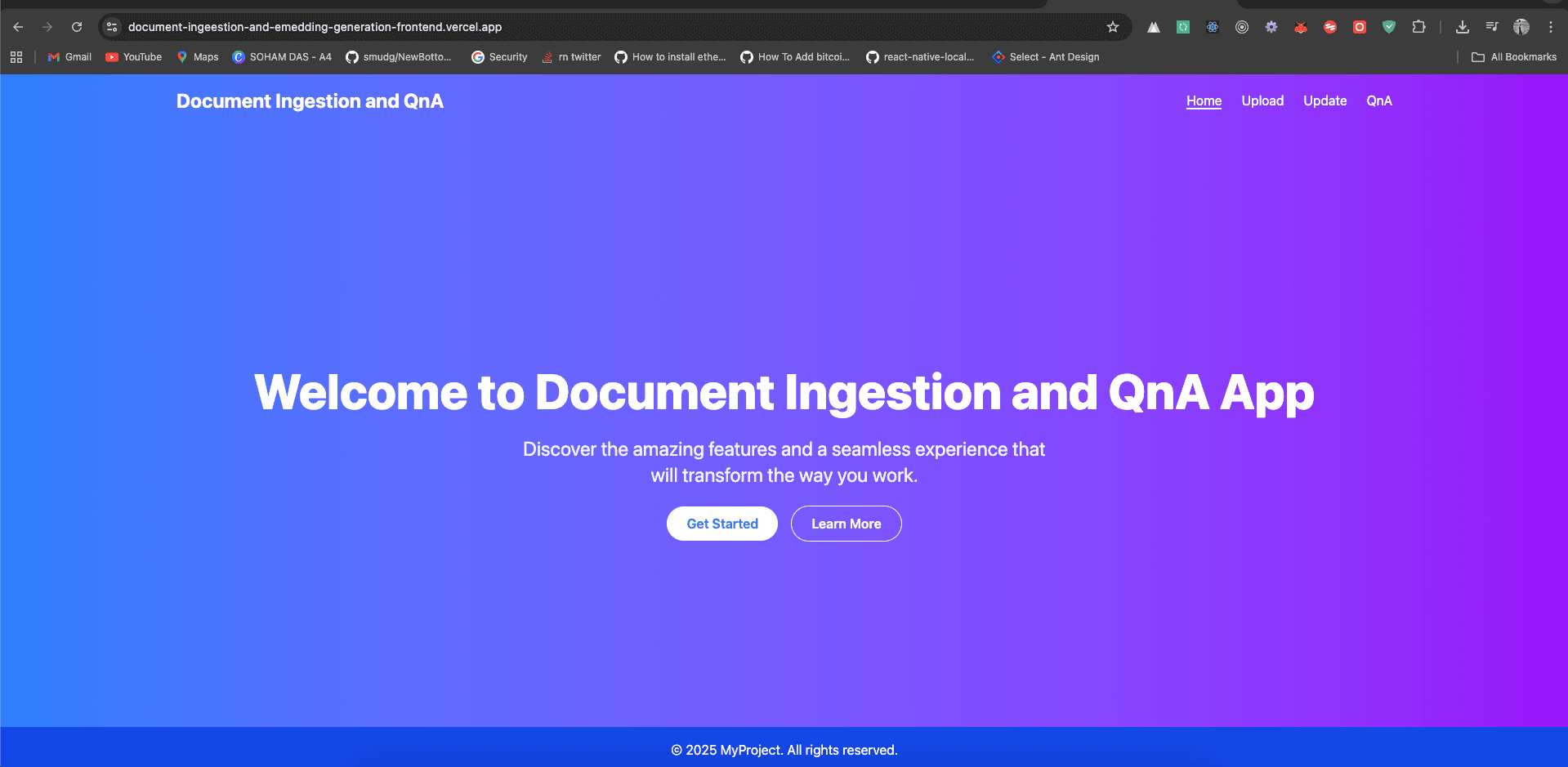Open the Select - Ant Design bookmark
This screenshot has width=1568, height=767.
click(x=1046, y=57)
